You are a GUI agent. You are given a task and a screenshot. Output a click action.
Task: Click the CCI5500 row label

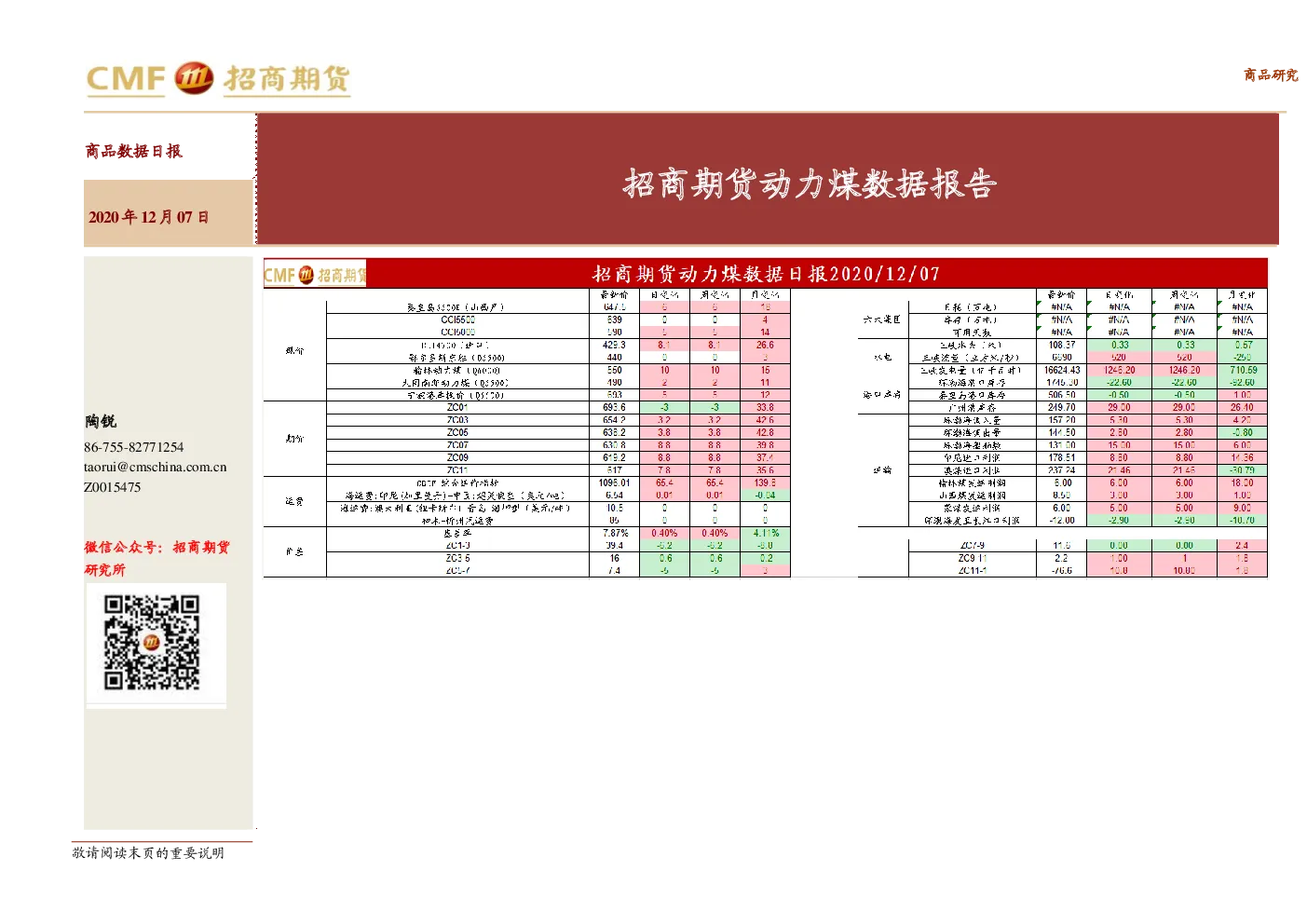tap(457, 319)
